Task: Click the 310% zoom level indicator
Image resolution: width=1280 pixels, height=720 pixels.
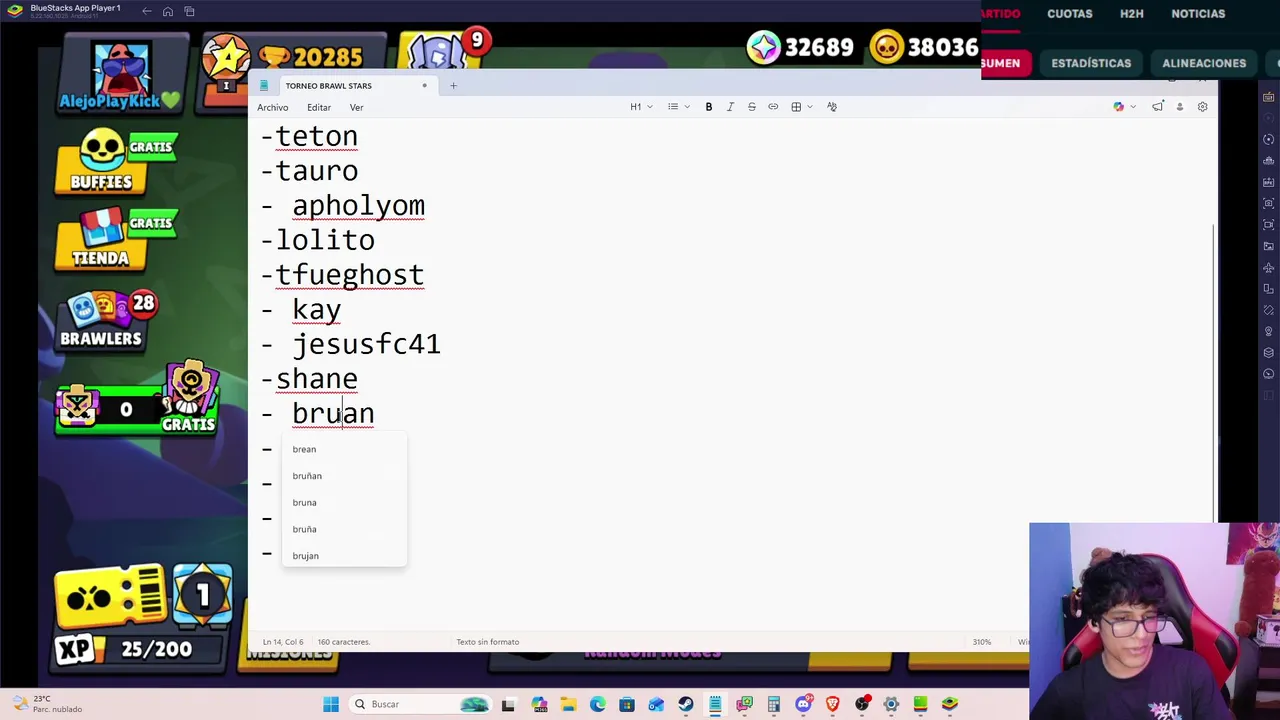Action: 982,642
